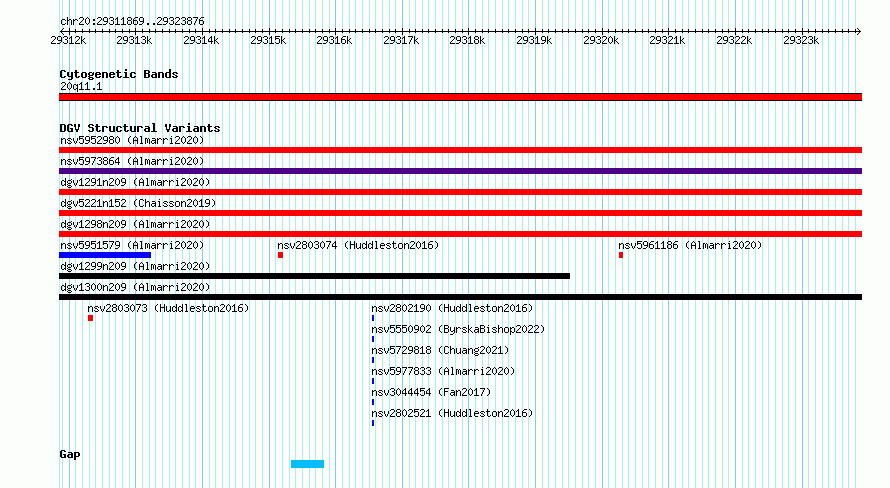Click the ruler's right arrowhead
Screen dimensions: 890x488
[x=859, y=31]
